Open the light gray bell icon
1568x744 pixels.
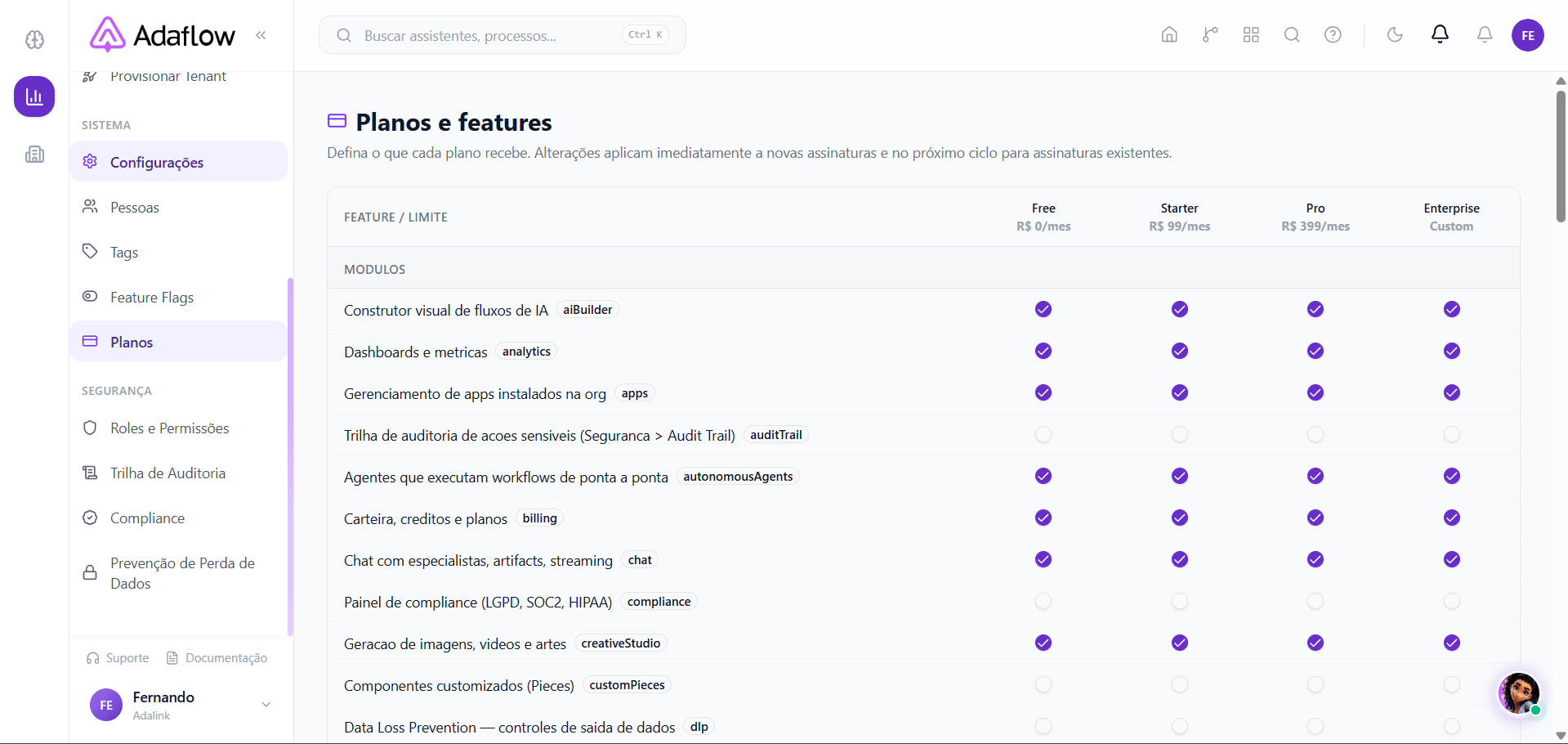coord(1485,35)
